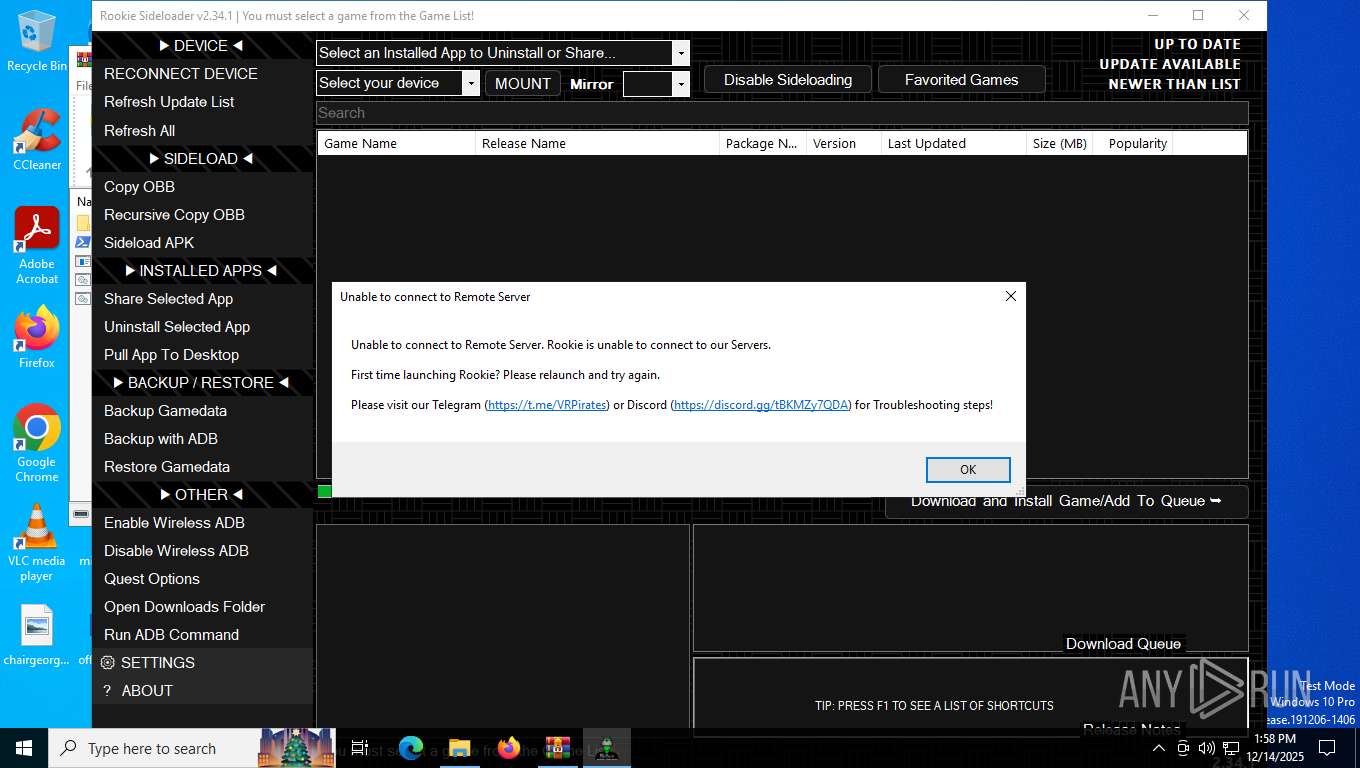This screenshot has height=768, width=1360.
Task: Open Recycle Bin desktop icon
Action: click(36, 41)
